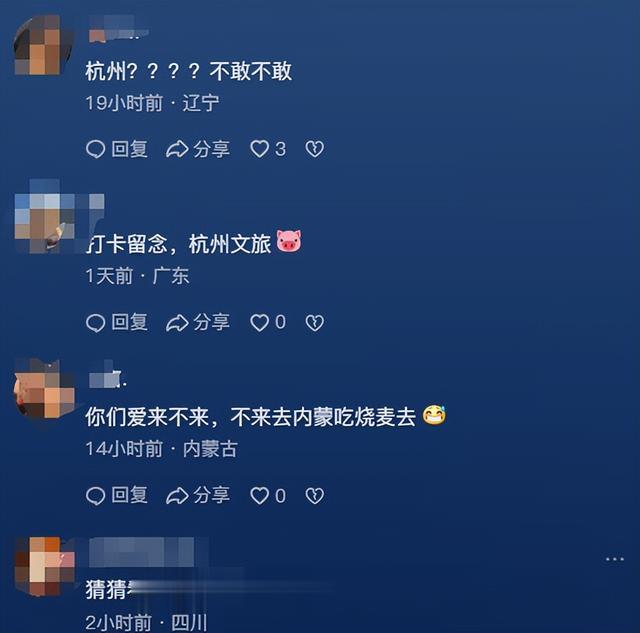Viewport: 640px width, 633px height.
Task: Share the 吃烧麦 comment from 内蒙古
Action: (x=198, y=496)
